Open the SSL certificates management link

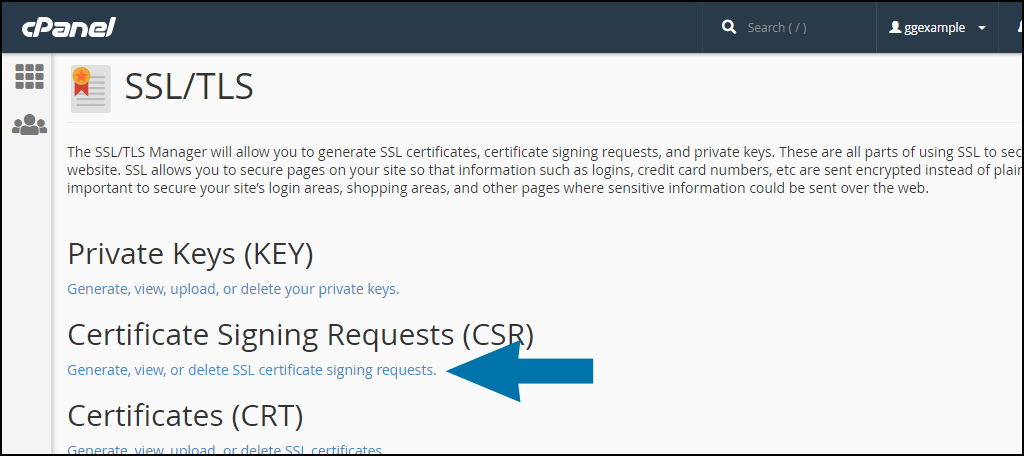coord(224,449)
